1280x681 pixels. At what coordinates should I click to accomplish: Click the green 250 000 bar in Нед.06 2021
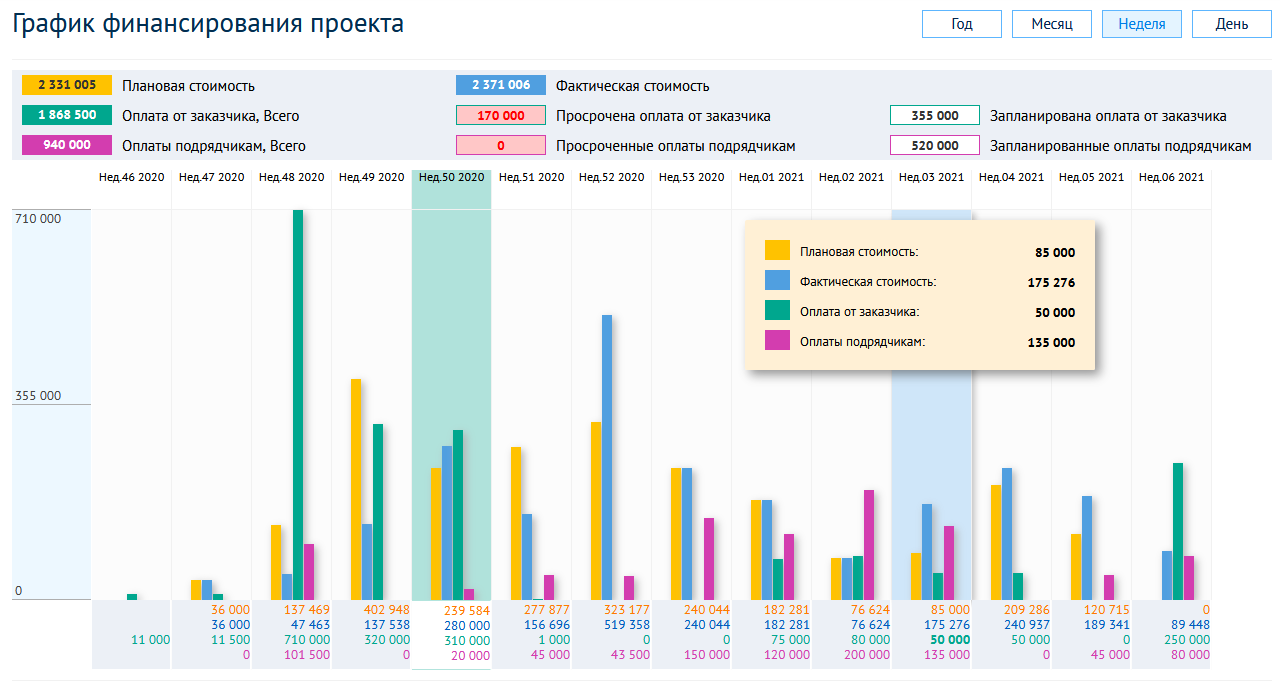1178,531
